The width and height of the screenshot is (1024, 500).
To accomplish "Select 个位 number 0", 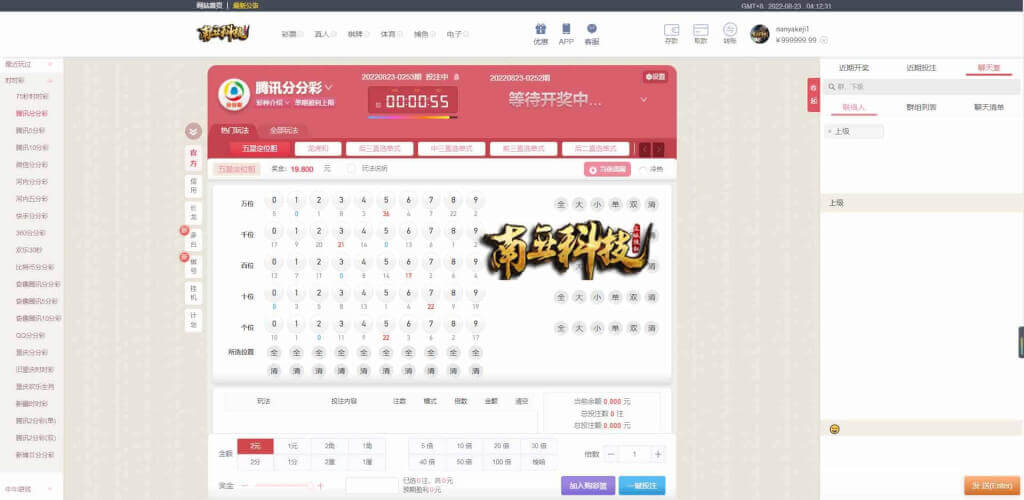I will coord(274,324).
